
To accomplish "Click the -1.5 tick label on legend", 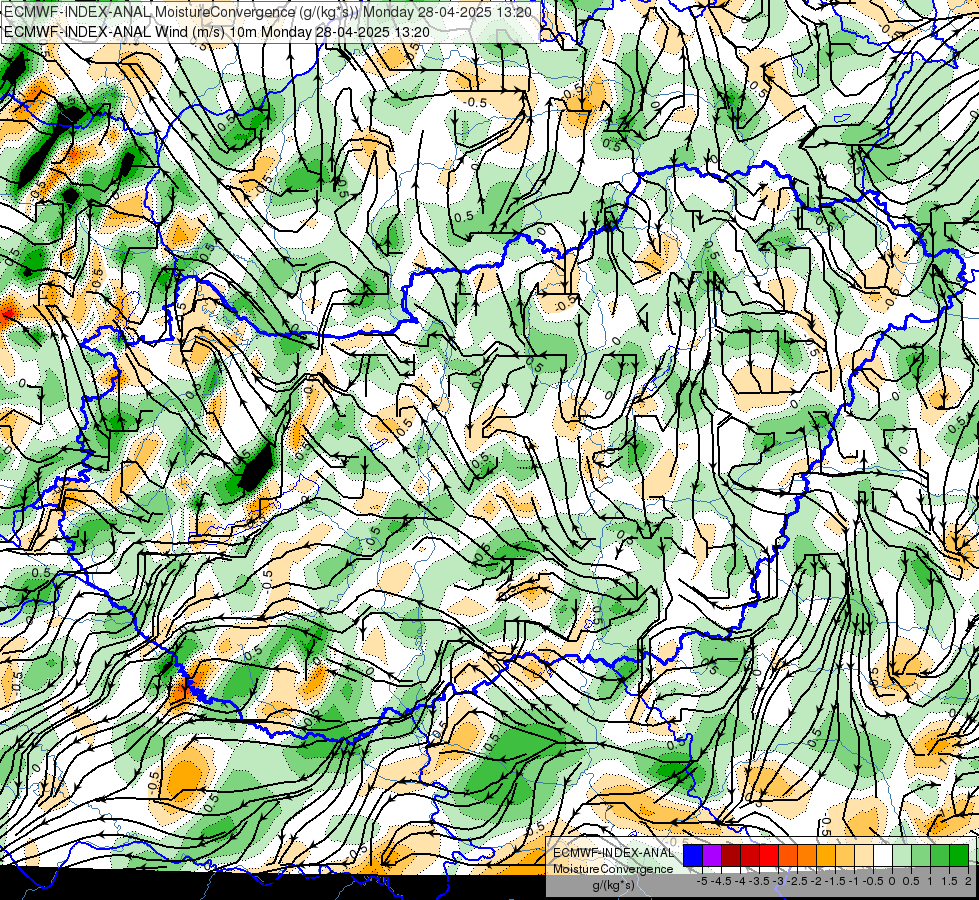I will 835,881.
